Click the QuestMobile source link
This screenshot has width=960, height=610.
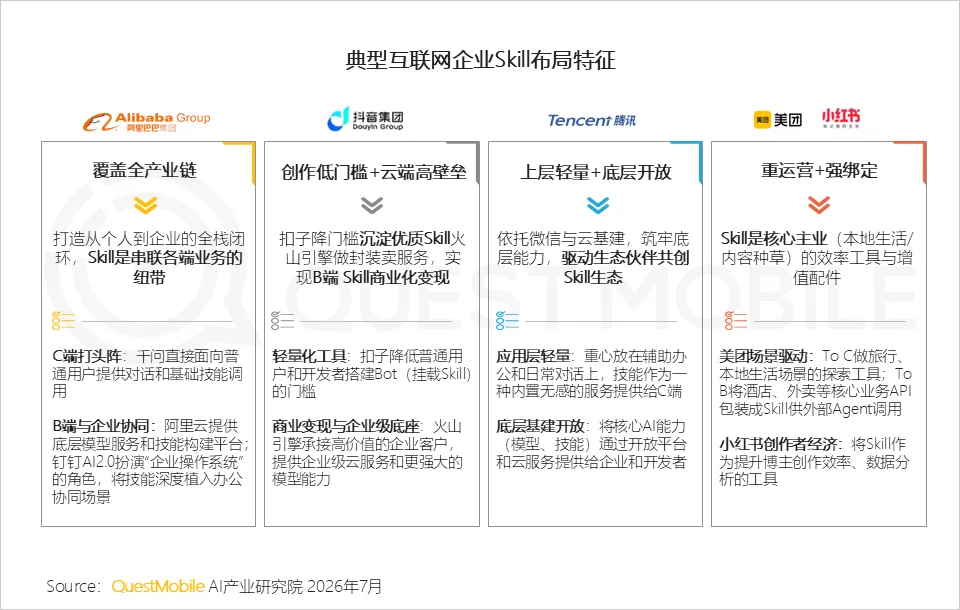tap(158, 586)
